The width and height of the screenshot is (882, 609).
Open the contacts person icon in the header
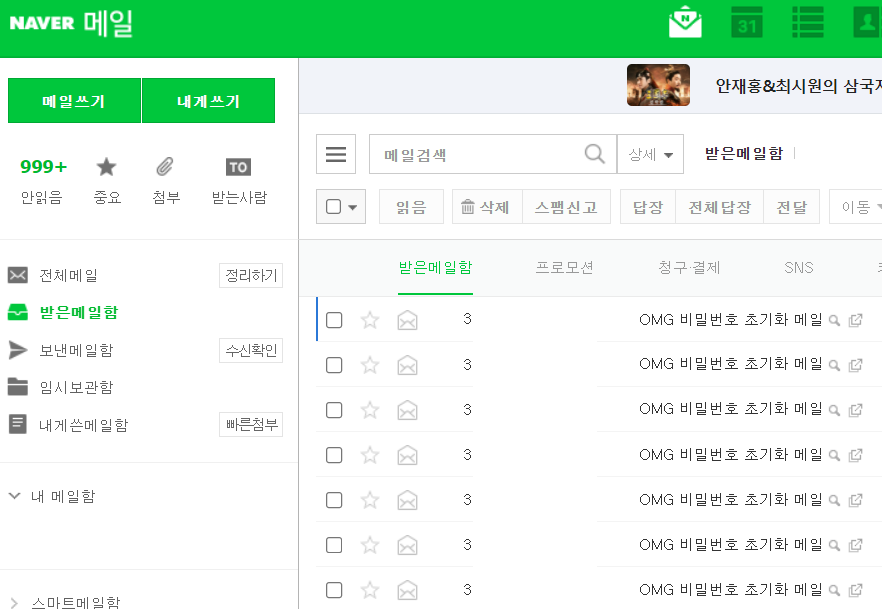click(x=867, y=22)
